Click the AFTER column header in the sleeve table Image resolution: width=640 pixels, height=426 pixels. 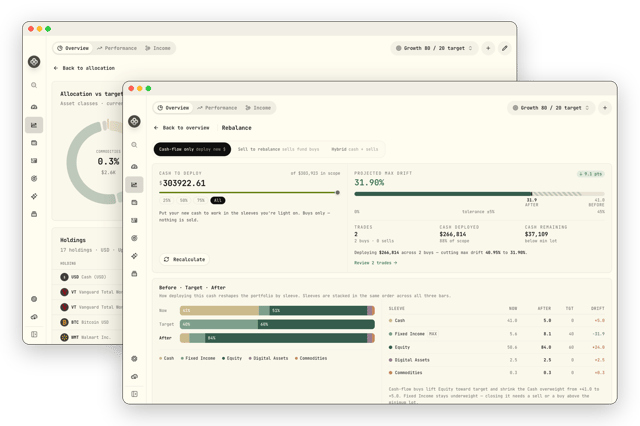[544, 308]
